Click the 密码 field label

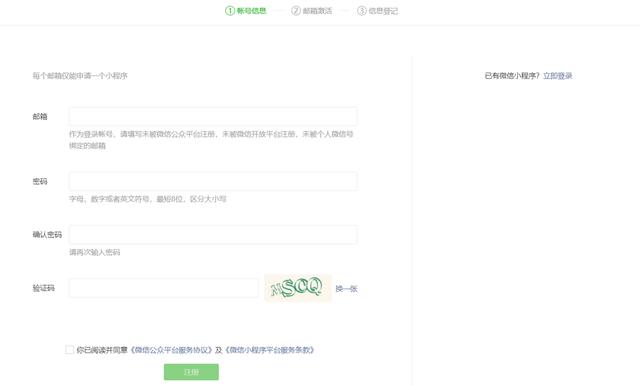[x=40, y=181]
